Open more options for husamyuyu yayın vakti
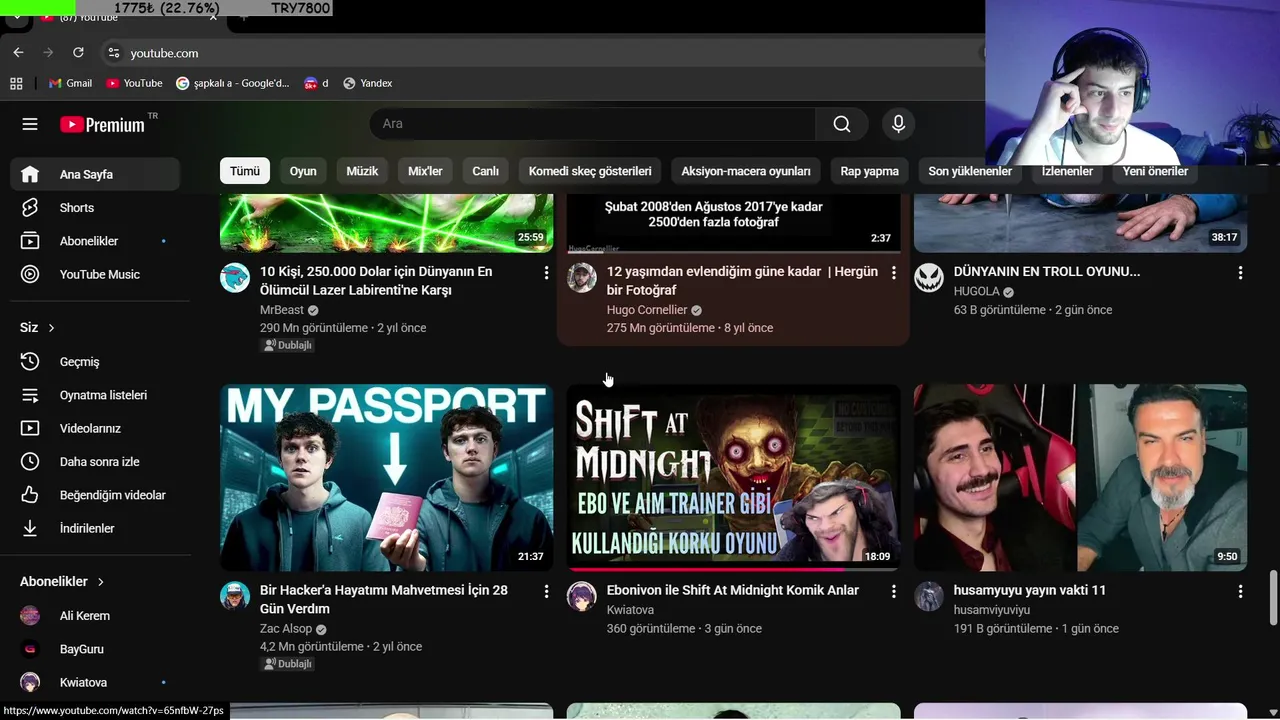Screen dimensions: 1280x720 click(x=1240, y=591)
